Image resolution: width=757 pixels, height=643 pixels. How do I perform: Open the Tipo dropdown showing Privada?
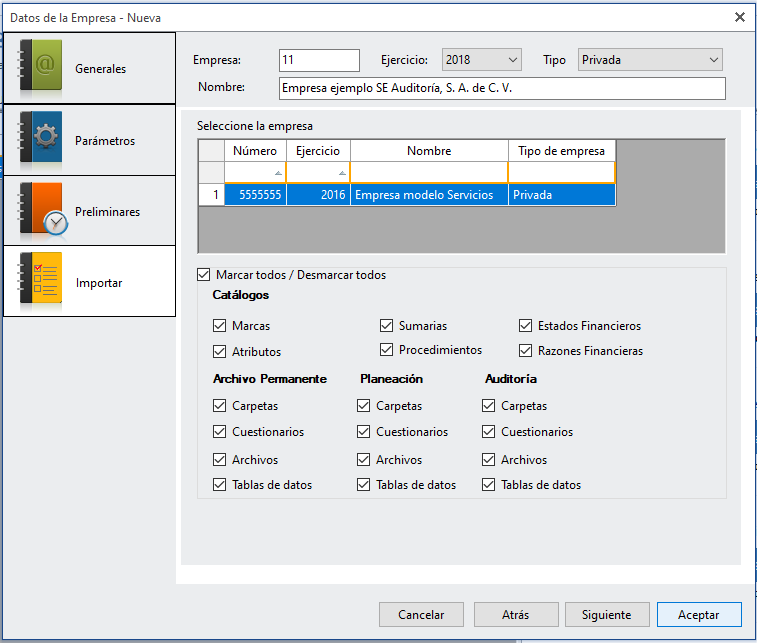click(713, 60)
